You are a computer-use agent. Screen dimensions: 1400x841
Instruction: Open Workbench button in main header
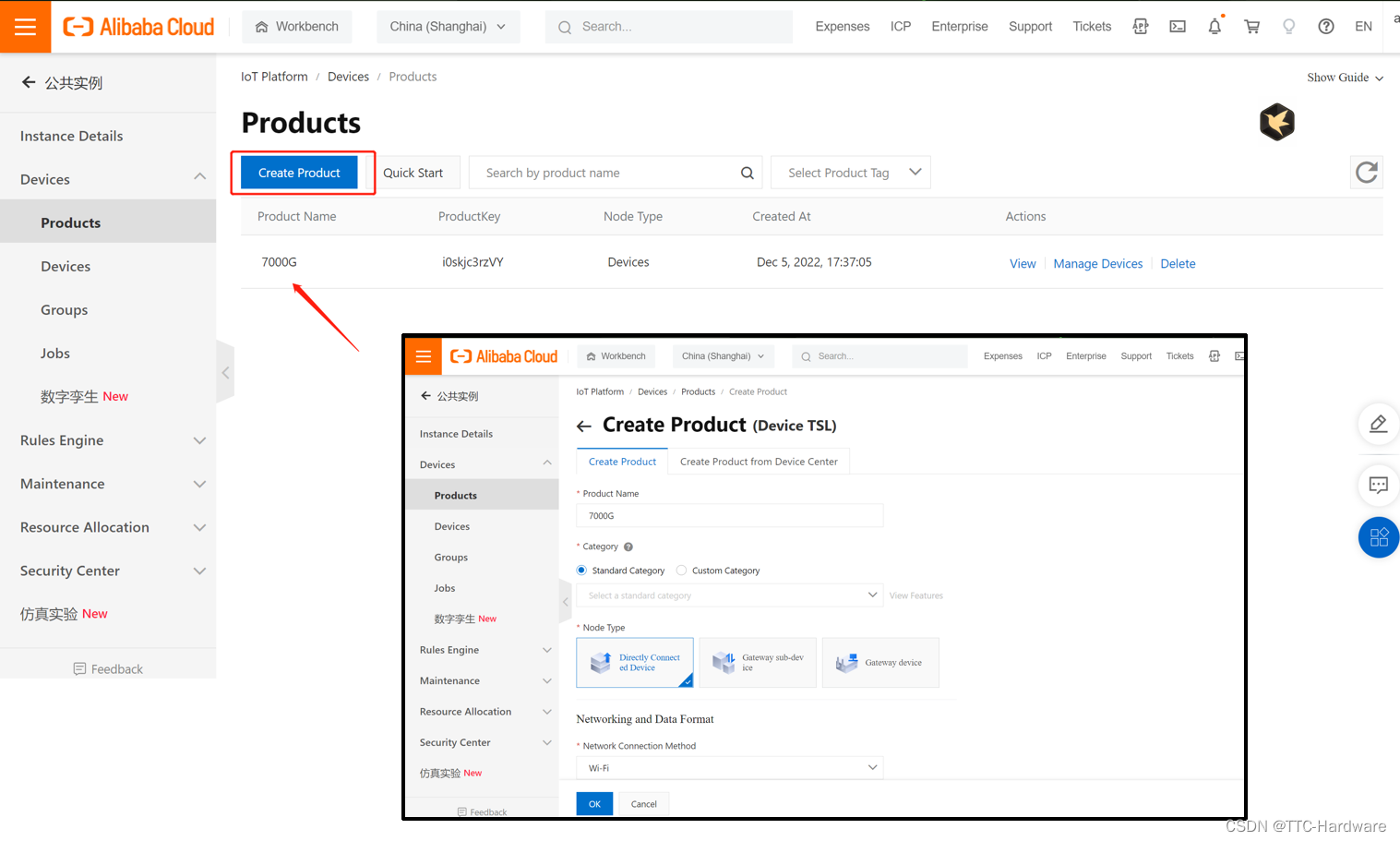pos(297,27)
